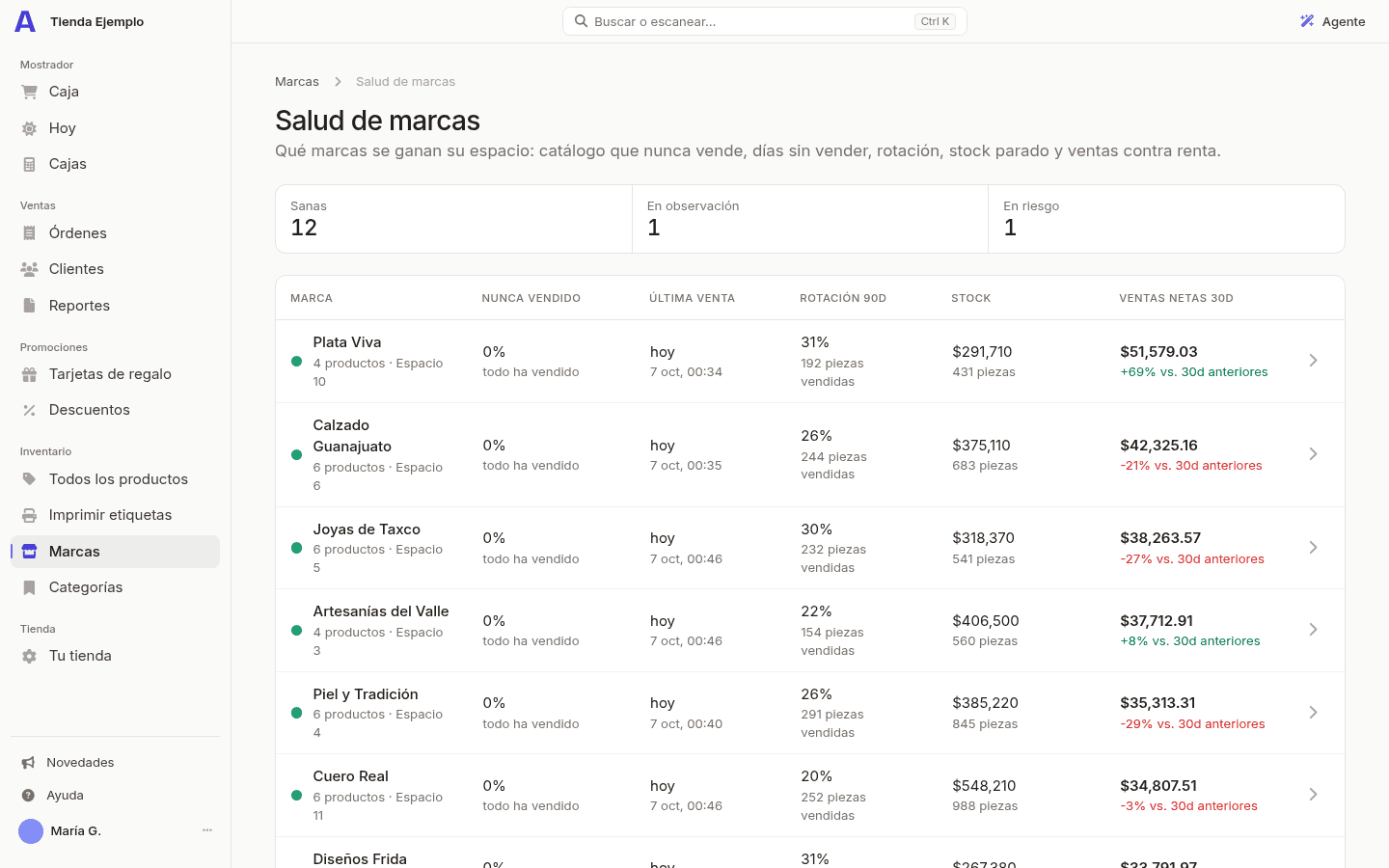Viewport: 1389px width, 868px height.
Task: Open Artesanías del Valle row chevron
Action: tap(1313, 630)
